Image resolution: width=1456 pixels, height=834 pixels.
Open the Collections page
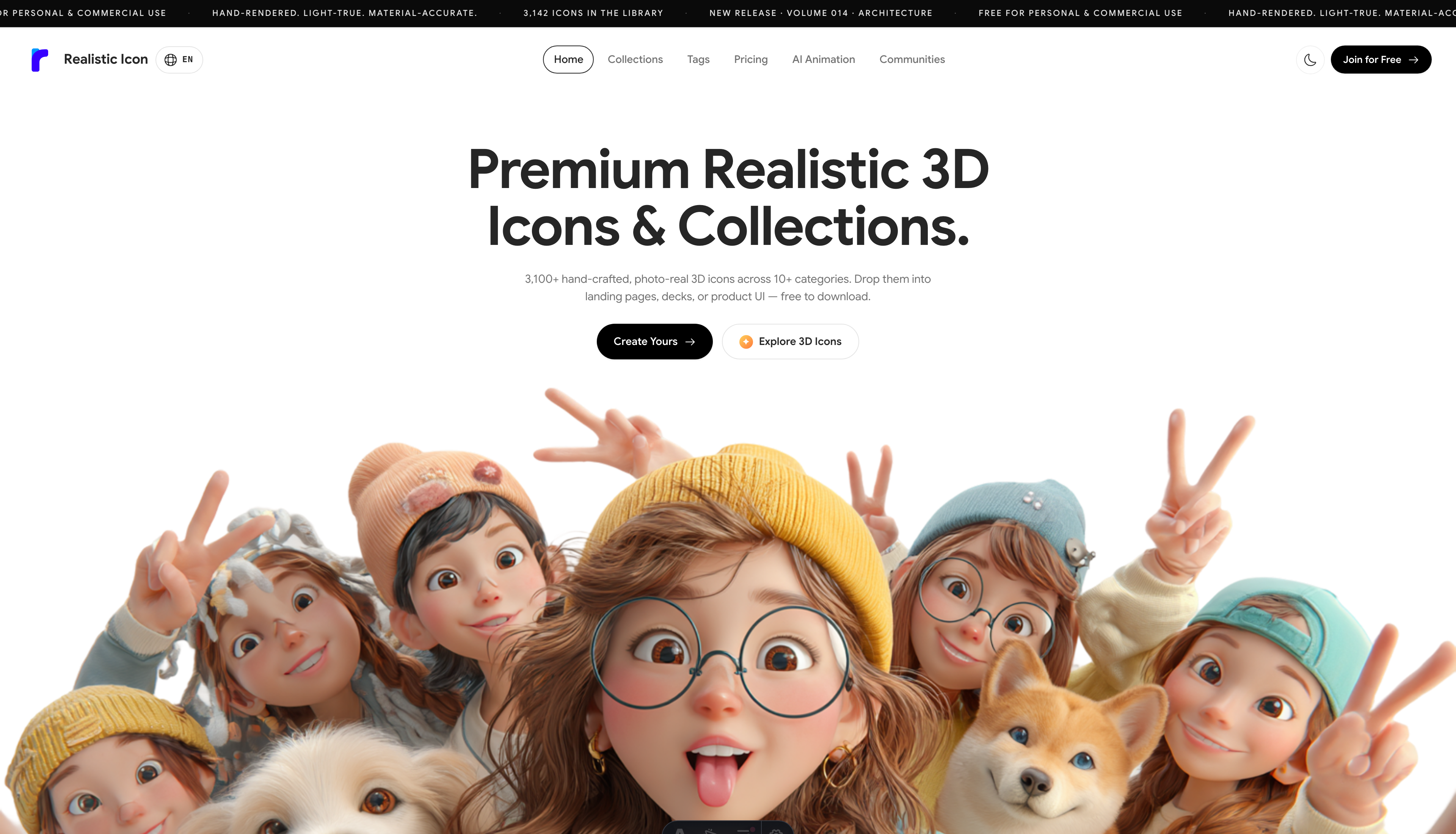click(x=635, y=60)
